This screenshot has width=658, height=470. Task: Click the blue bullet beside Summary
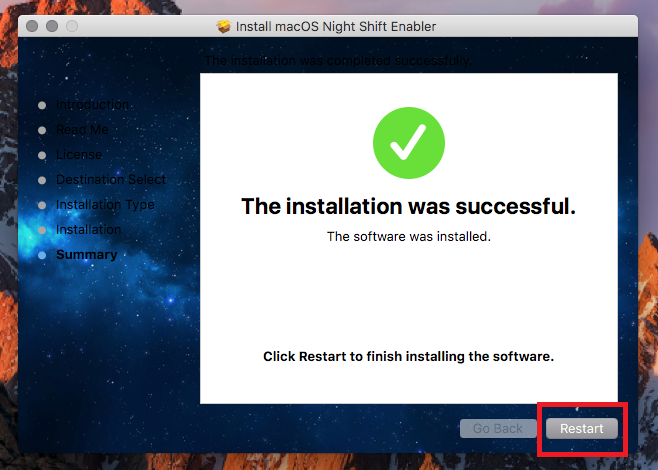click(42, 255)
